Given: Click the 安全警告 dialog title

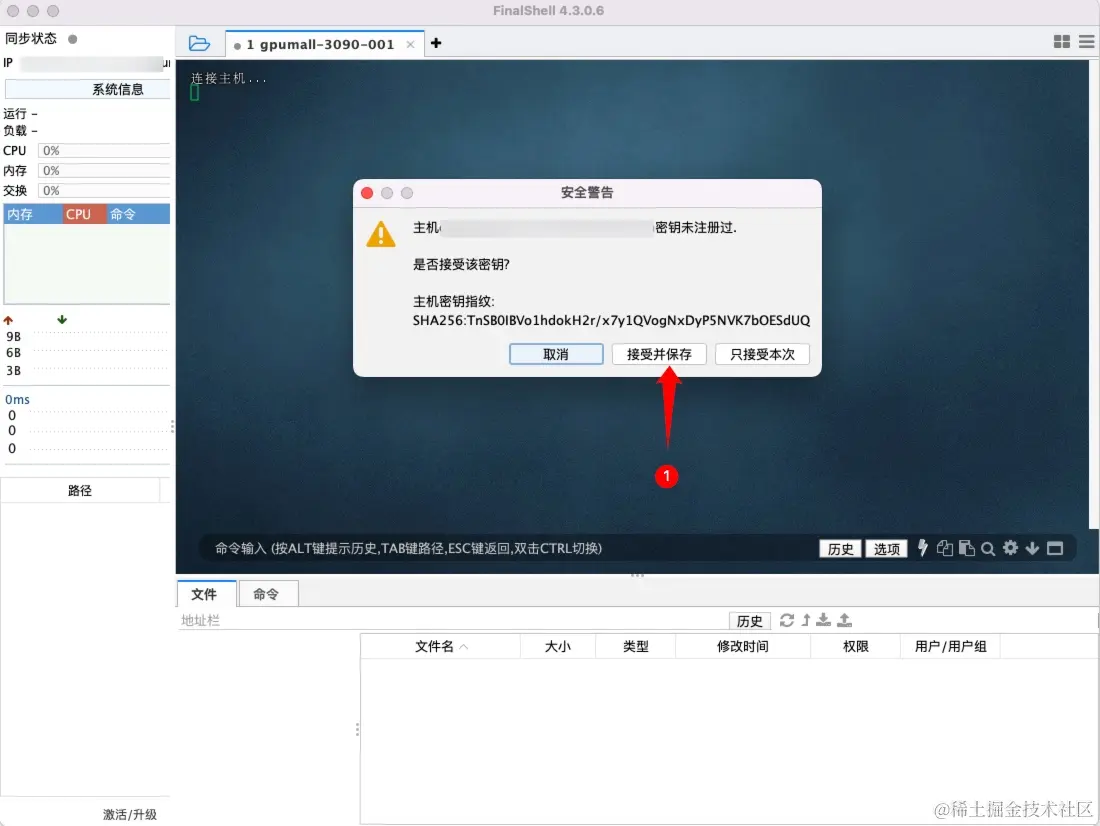Looking at the screenshot, I should (587, 192).
